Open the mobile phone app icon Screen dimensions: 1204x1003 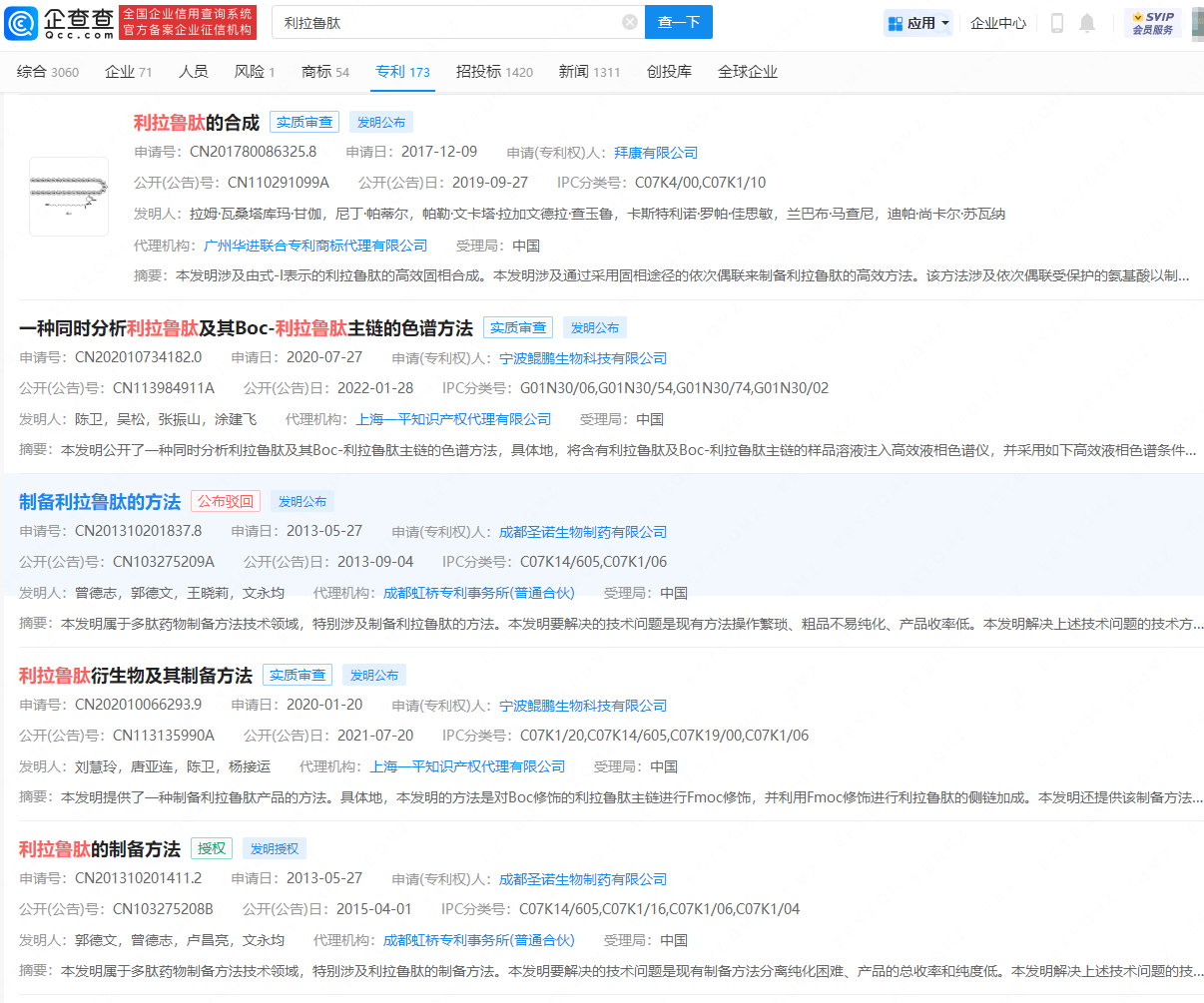[1057, 23]
